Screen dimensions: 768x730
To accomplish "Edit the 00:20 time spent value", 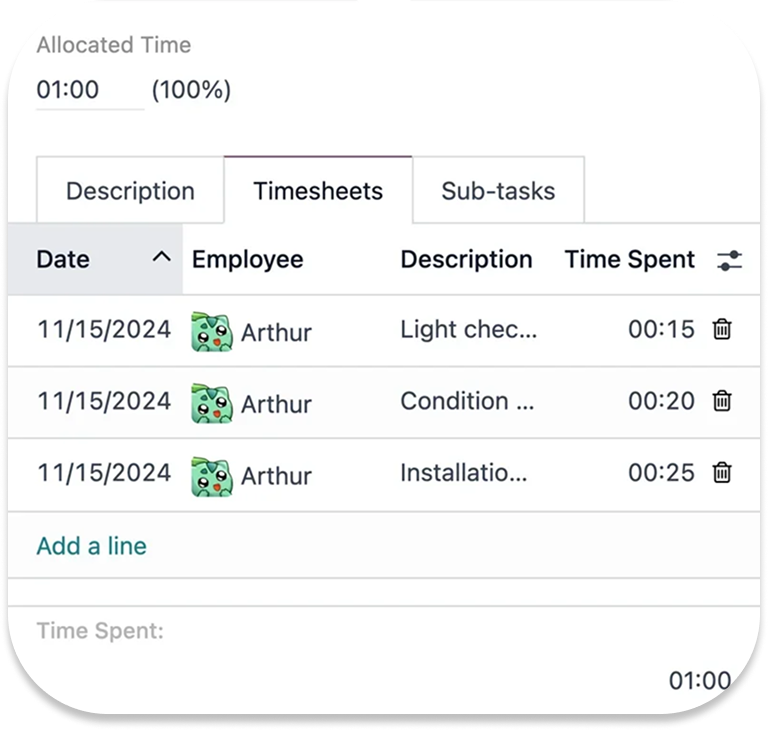I will (661, 401).
